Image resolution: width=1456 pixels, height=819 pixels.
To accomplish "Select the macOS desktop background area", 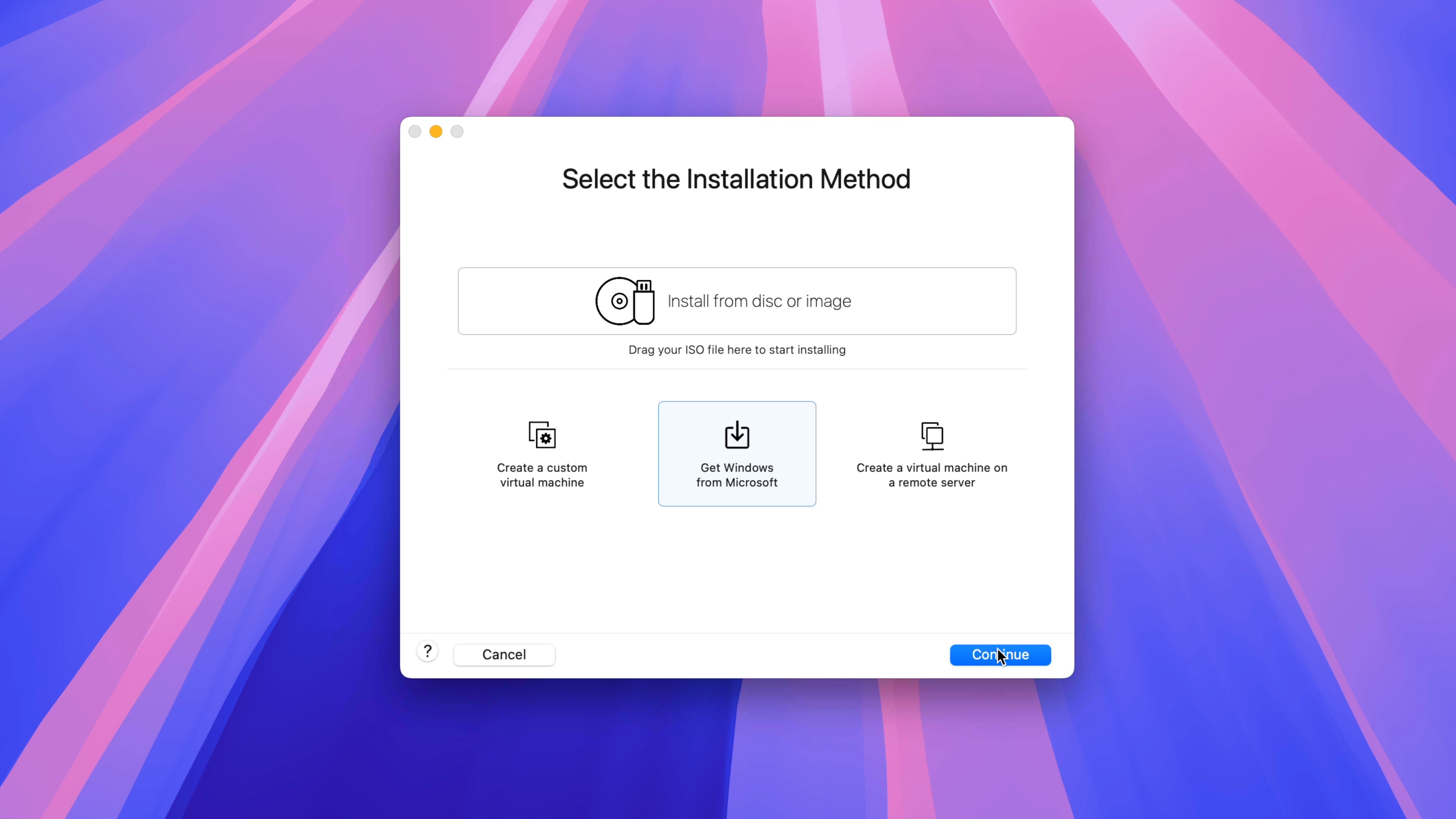I will (200, 400).
